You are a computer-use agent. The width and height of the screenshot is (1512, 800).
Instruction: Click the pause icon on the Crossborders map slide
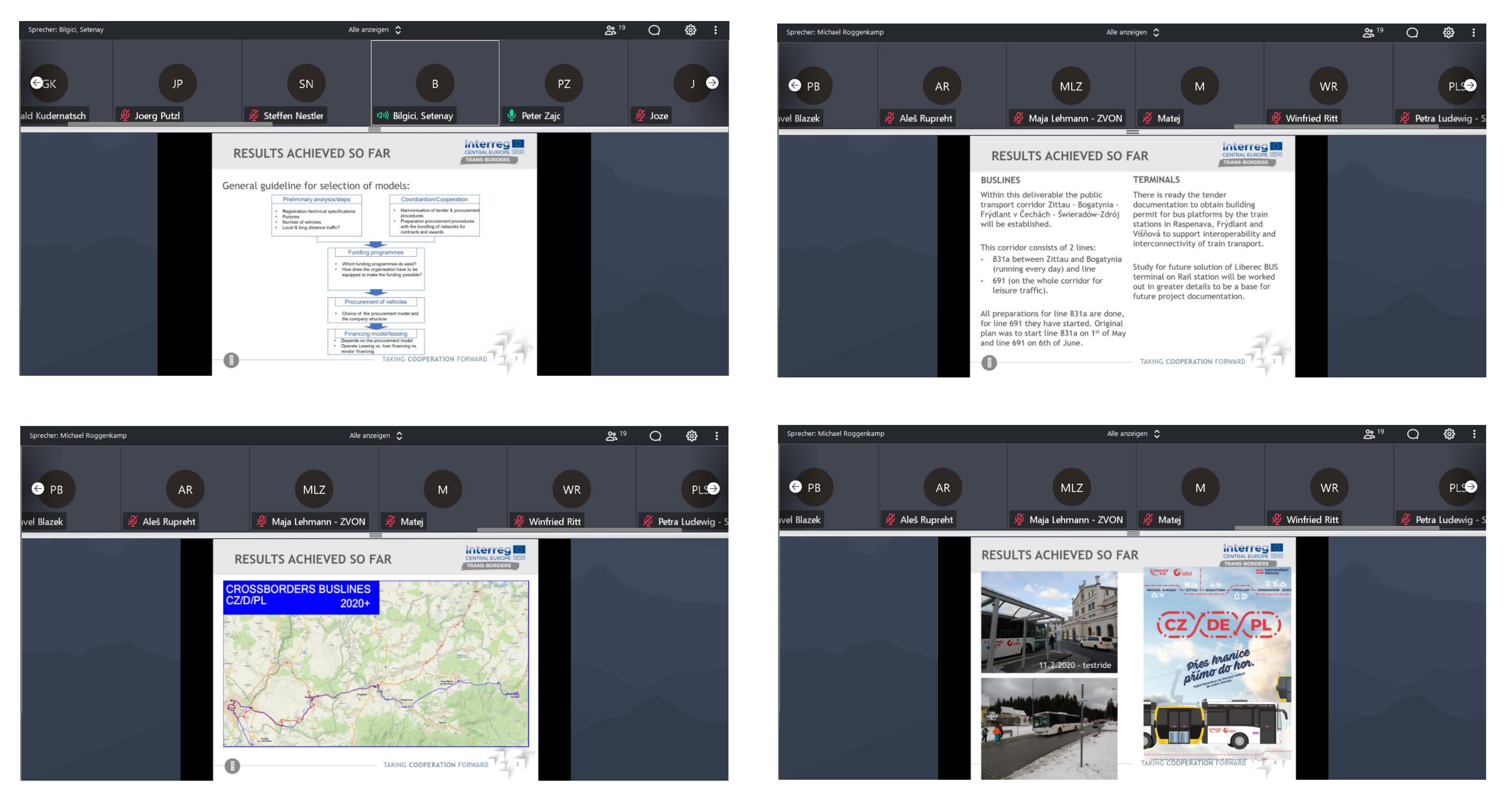click(233, 766)
